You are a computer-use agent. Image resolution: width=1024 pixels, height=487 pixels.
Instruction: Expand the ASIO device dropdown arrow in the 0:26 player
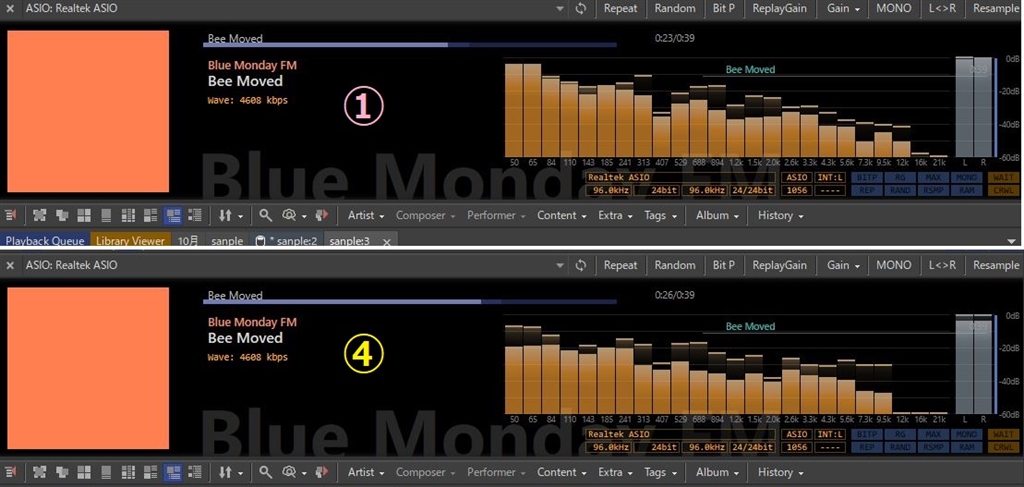pyautogui.click(x=560, y=265)
